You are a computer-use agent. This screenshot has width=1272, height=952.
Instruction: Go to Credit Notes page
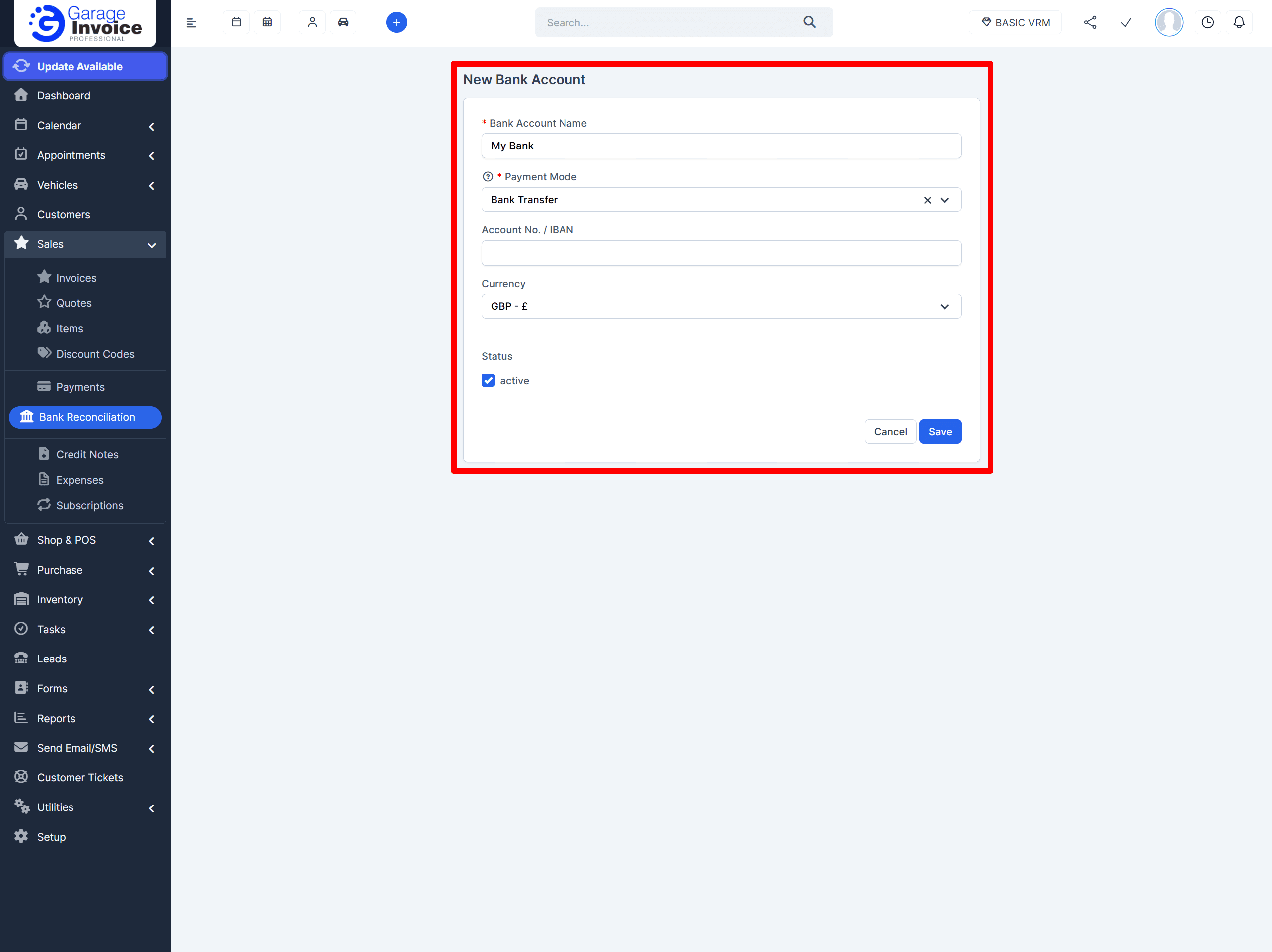click(87, 454)
